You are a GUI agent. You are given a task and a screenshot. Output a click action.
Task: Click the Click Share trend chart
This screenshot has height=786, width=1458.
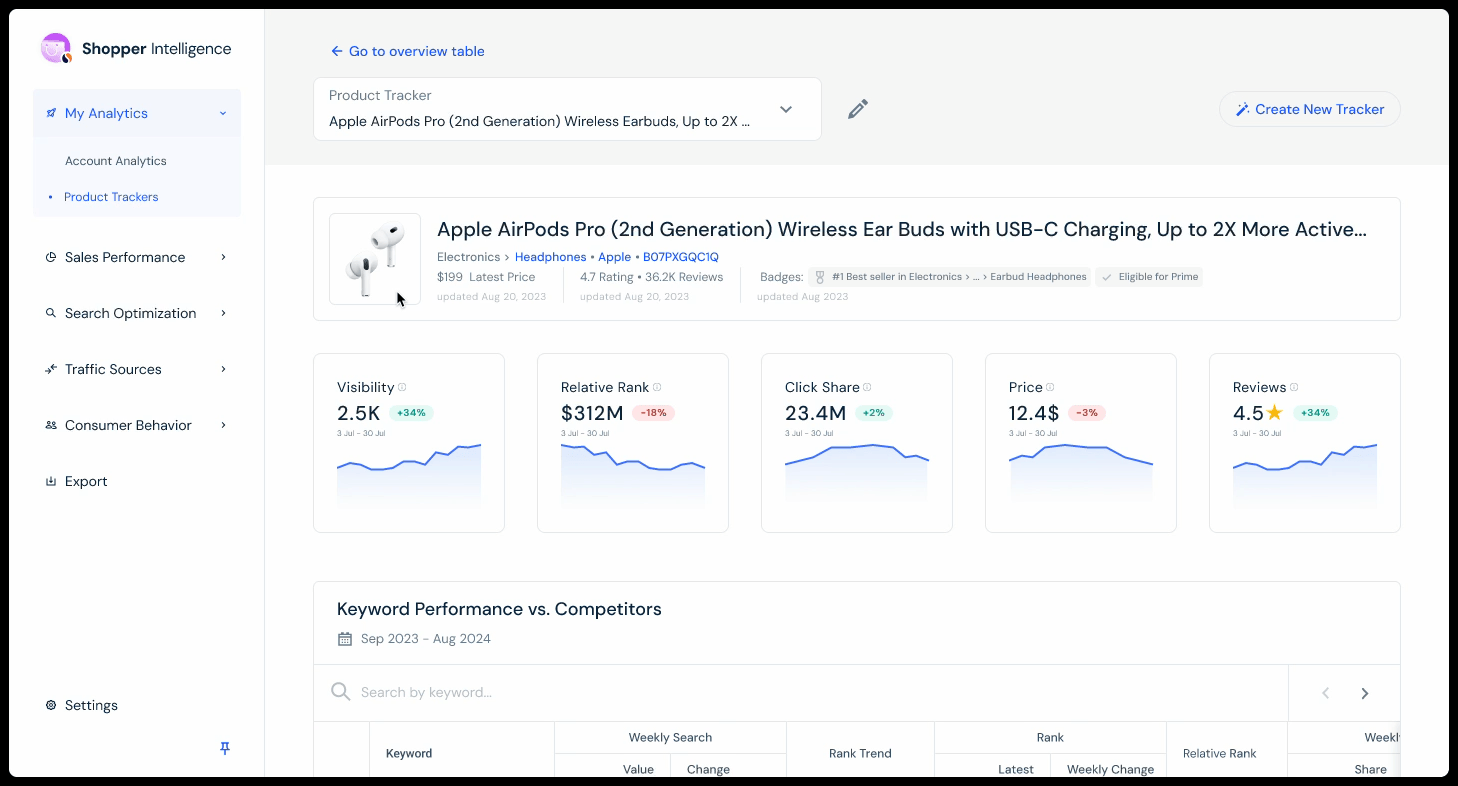click(x=857, y=474)
